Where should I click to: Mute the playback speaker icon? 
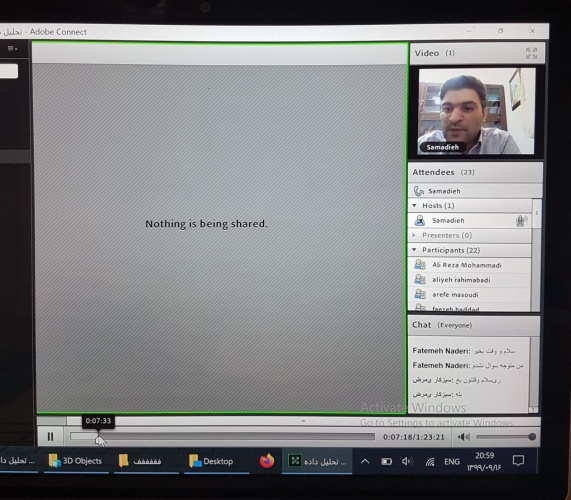[464, 437]
